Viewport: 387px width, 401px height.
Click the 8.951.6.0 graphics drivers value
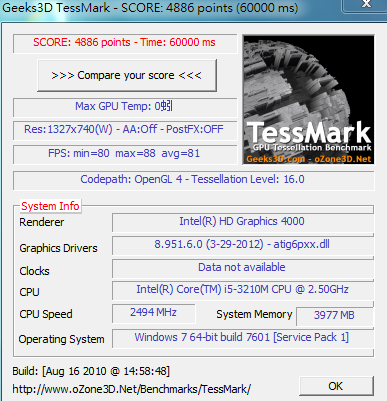(x=242, y=245)
